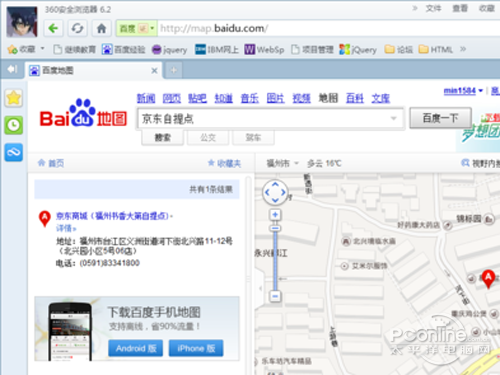The height and width of the screenshot is (375, 500).
Task: Open the 论坛 bookmark folder
Action: (x=399, y=50)
